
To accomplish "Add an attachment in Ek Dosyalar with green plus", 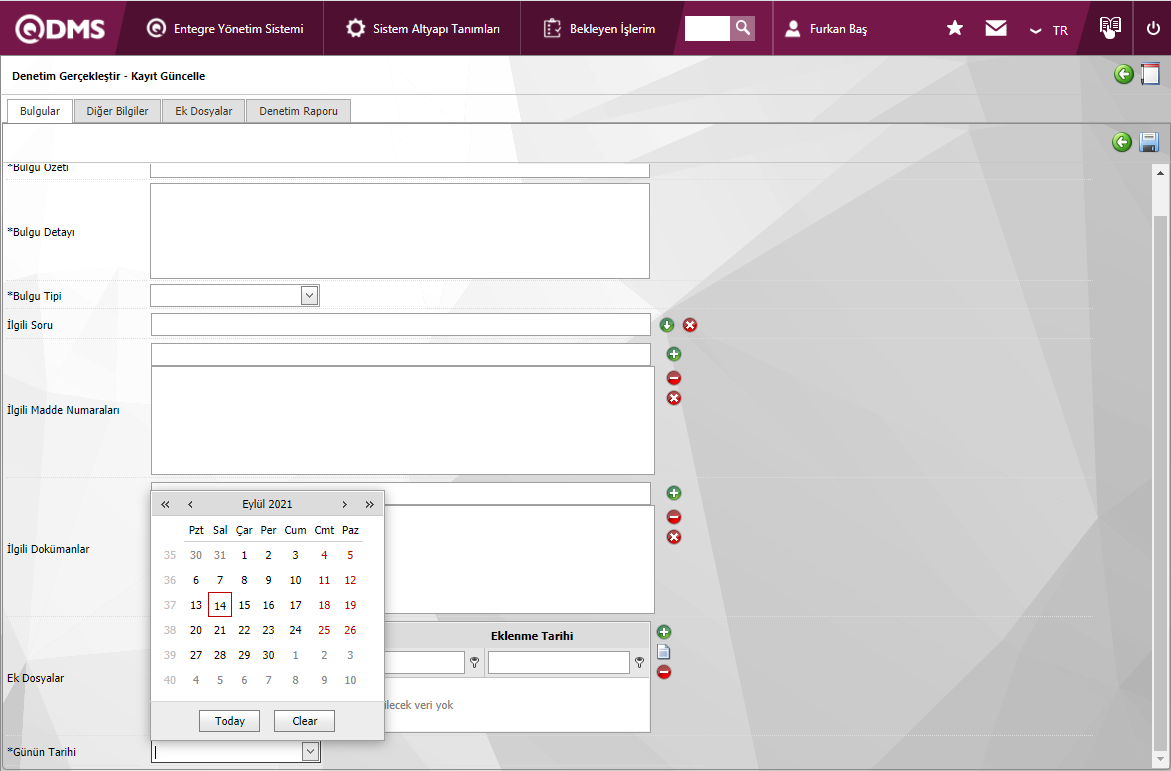I will coord(664,632).
